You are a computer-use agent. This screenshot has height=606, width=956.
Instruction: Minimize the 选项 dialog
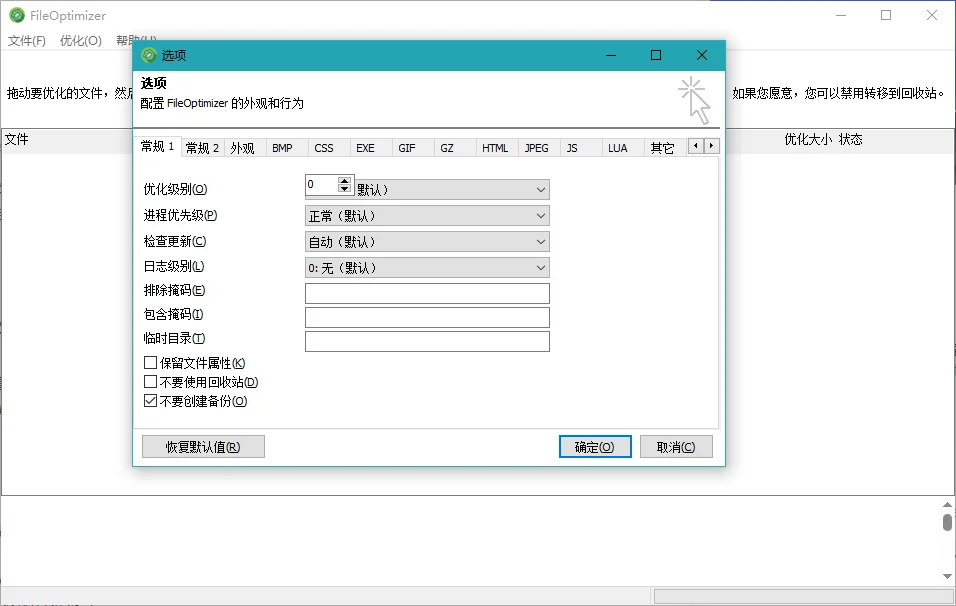[611, 55]
